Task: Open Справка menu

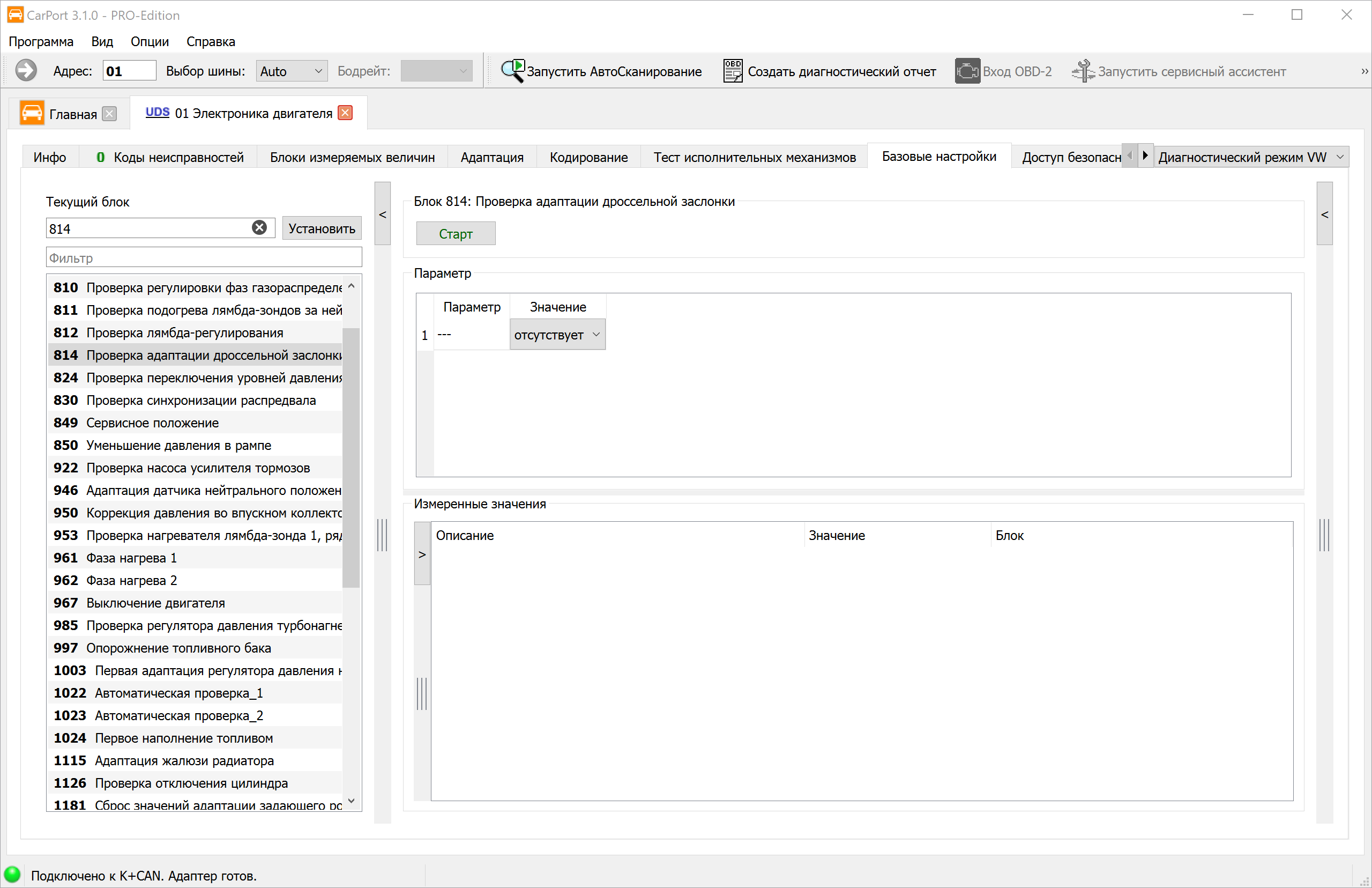Action: point(211,41)
